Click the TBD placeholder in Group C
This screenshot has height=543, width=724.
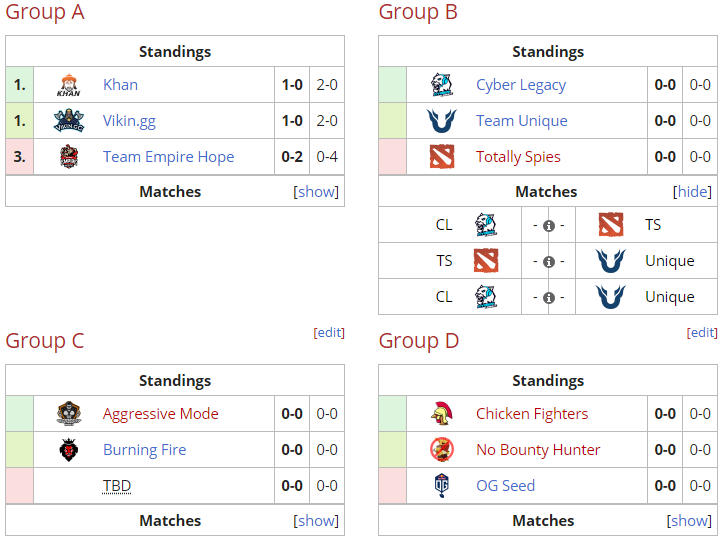click(x=117, y=486)
